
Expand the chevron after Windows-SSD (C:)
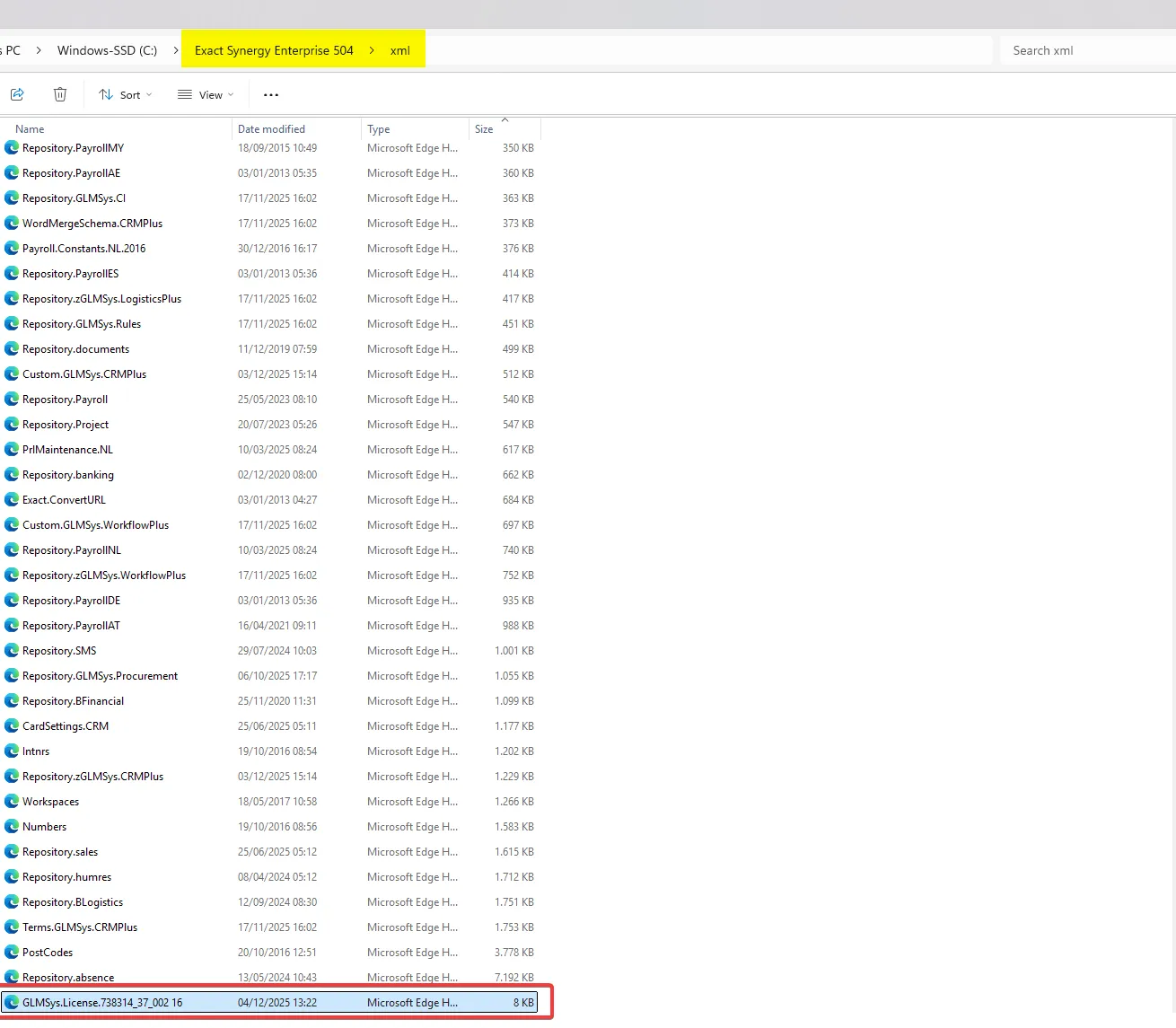[x=176, y=50]
